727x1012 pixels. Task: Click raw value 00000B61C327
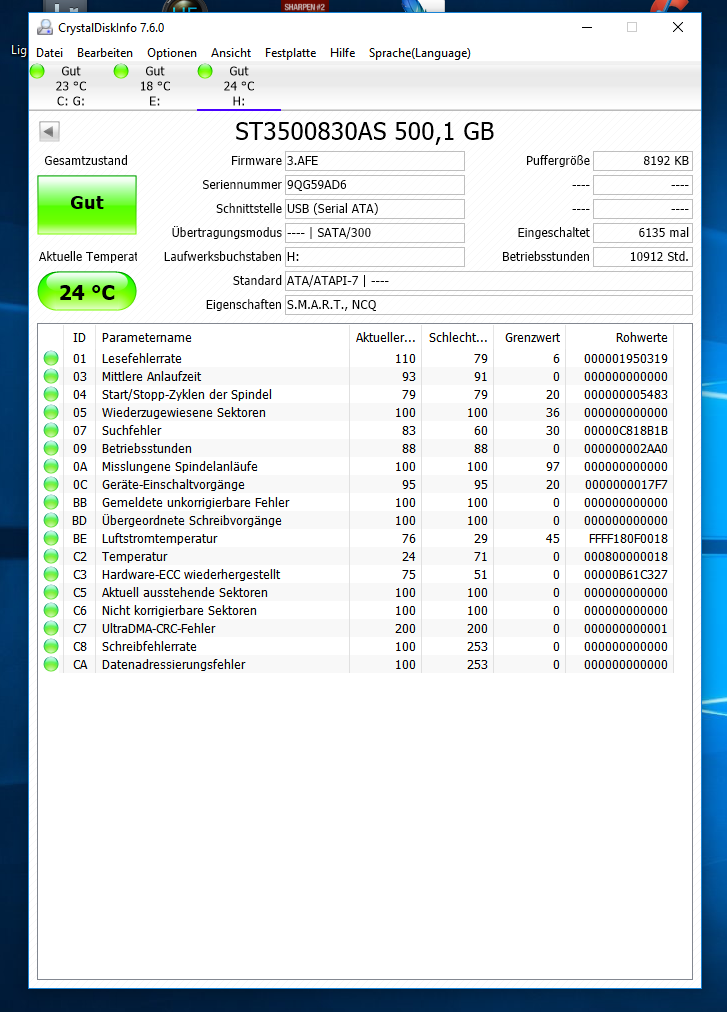626,574
